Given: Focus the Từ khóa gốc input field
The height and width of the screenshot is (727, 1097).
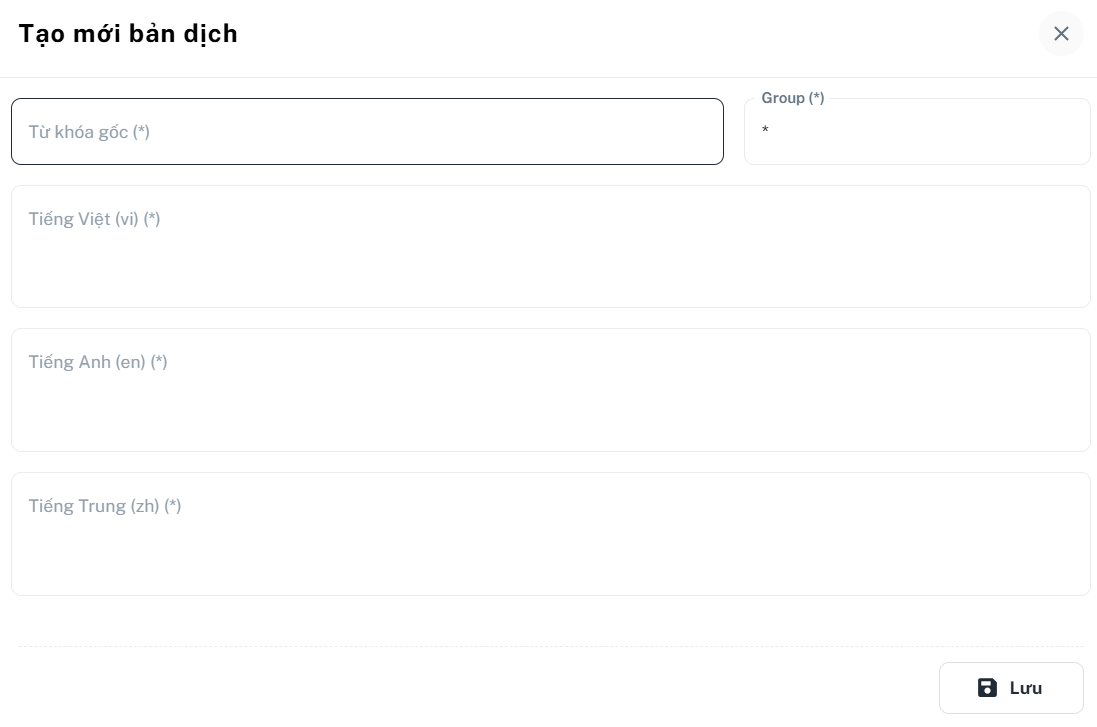Looking at the screenshot, I should 367,132.
